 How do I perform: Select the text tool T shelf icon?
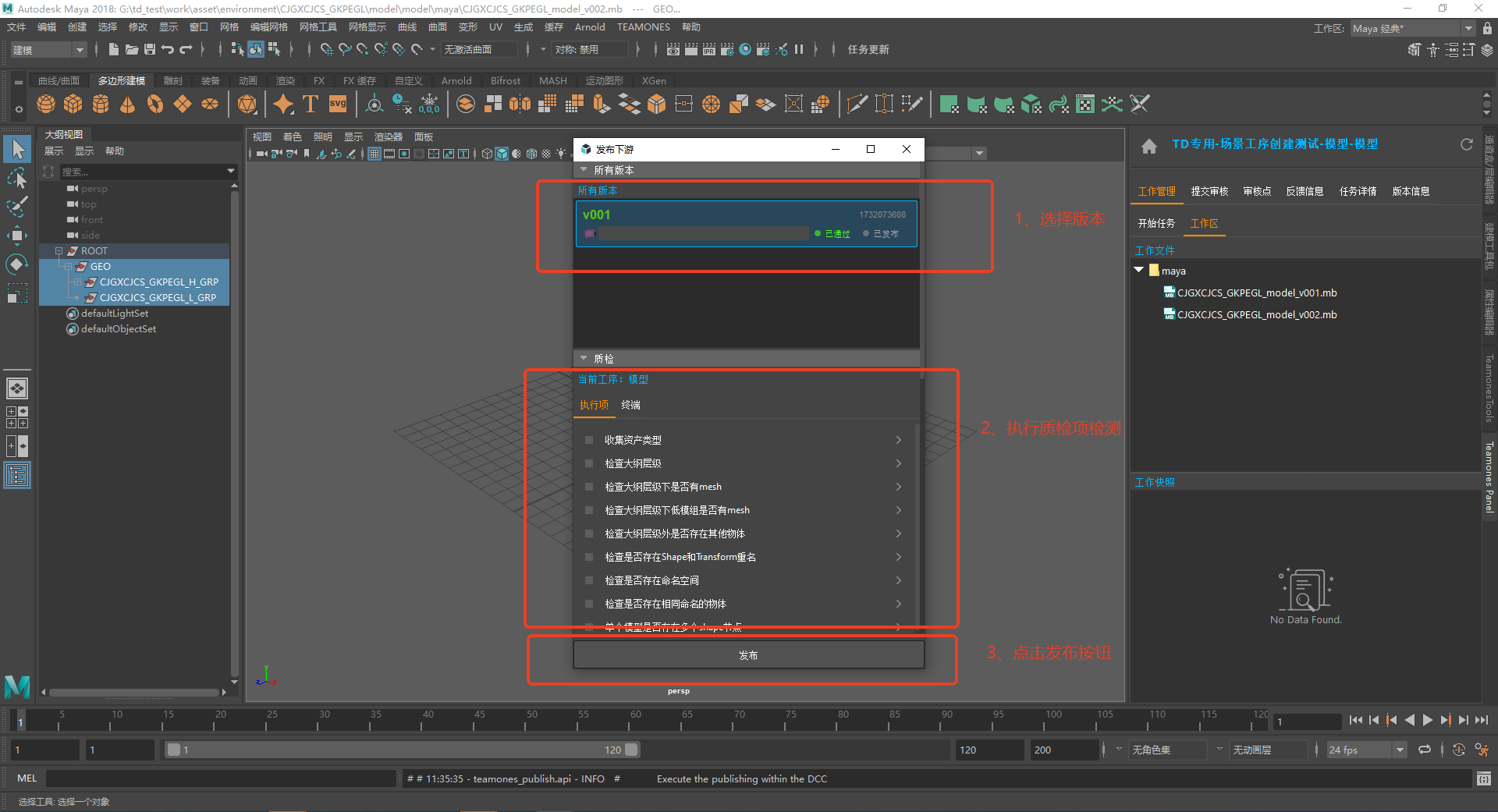tap(311, 104)
